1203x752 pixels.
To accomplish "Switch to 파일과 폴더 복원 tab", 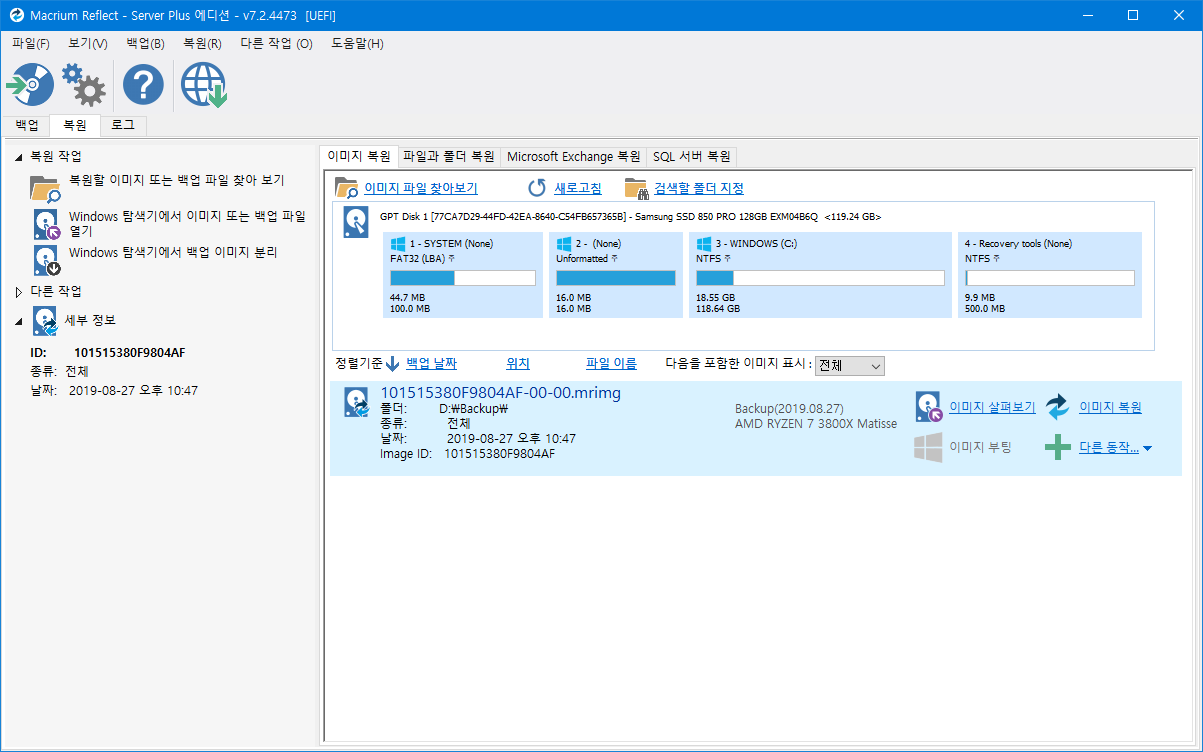I will pyautogui.click(x=448, y=157).
